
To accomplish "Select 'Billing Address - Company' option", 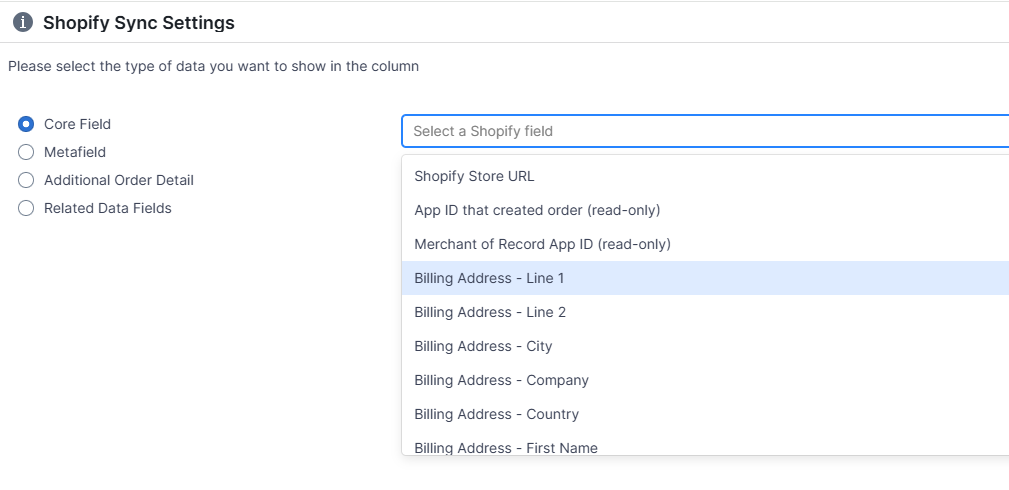I will (x=705, y=381).
